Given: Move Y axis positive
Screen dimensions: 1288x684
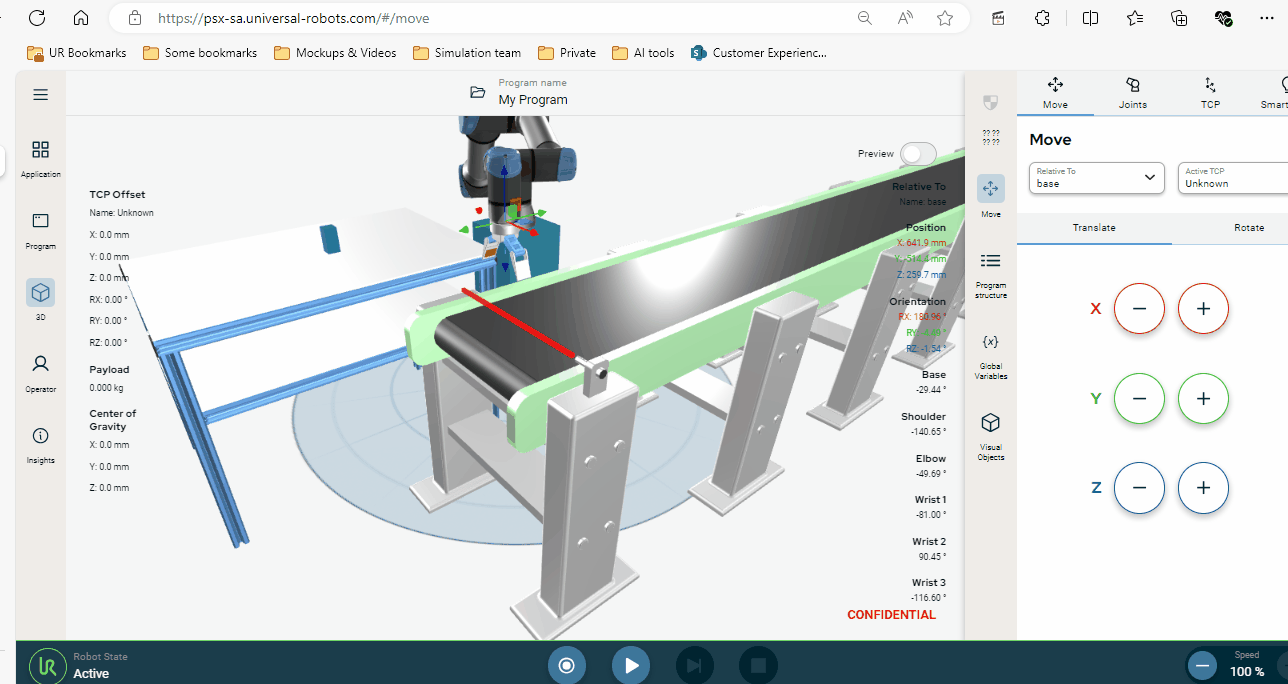Looking at the screenshot, I should tap(1203, 398).
